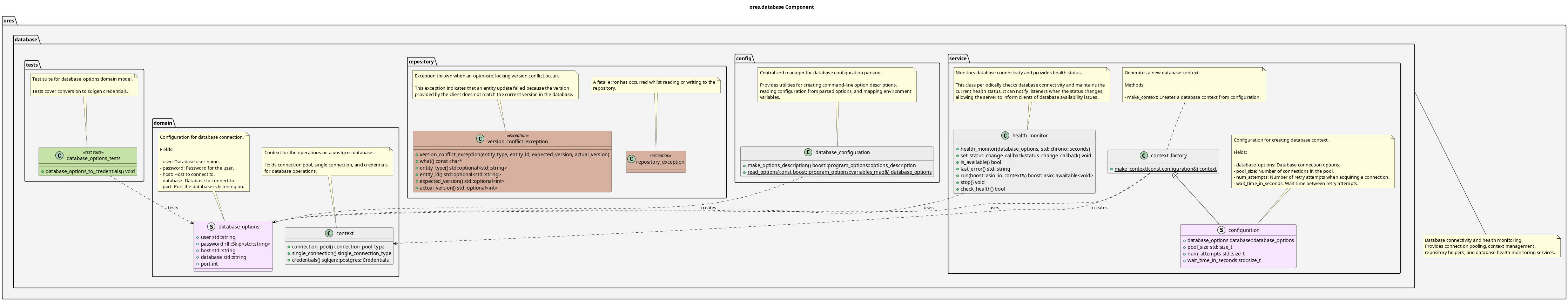
Task: Select the service package tab
Action: 957,59
